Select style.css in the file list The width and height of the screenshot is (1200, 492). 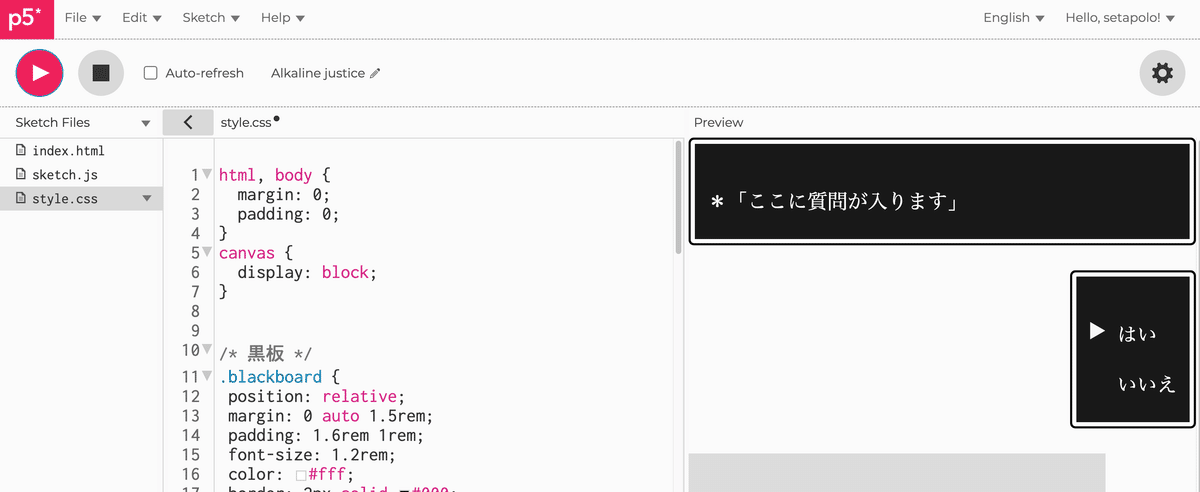click(81, 198)
